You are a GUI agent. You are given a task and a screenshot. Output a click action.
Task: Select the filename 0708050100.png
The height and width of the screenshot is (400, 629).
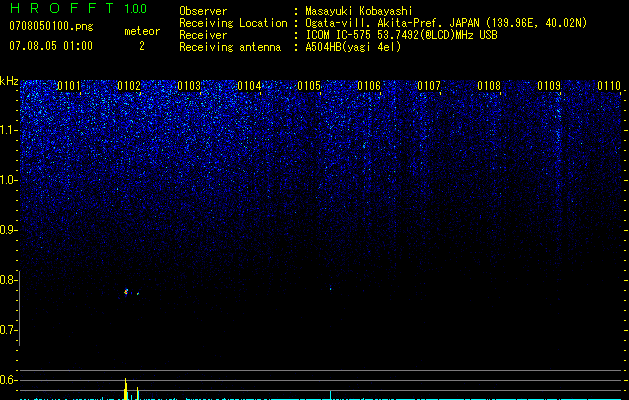click(51, 27)
